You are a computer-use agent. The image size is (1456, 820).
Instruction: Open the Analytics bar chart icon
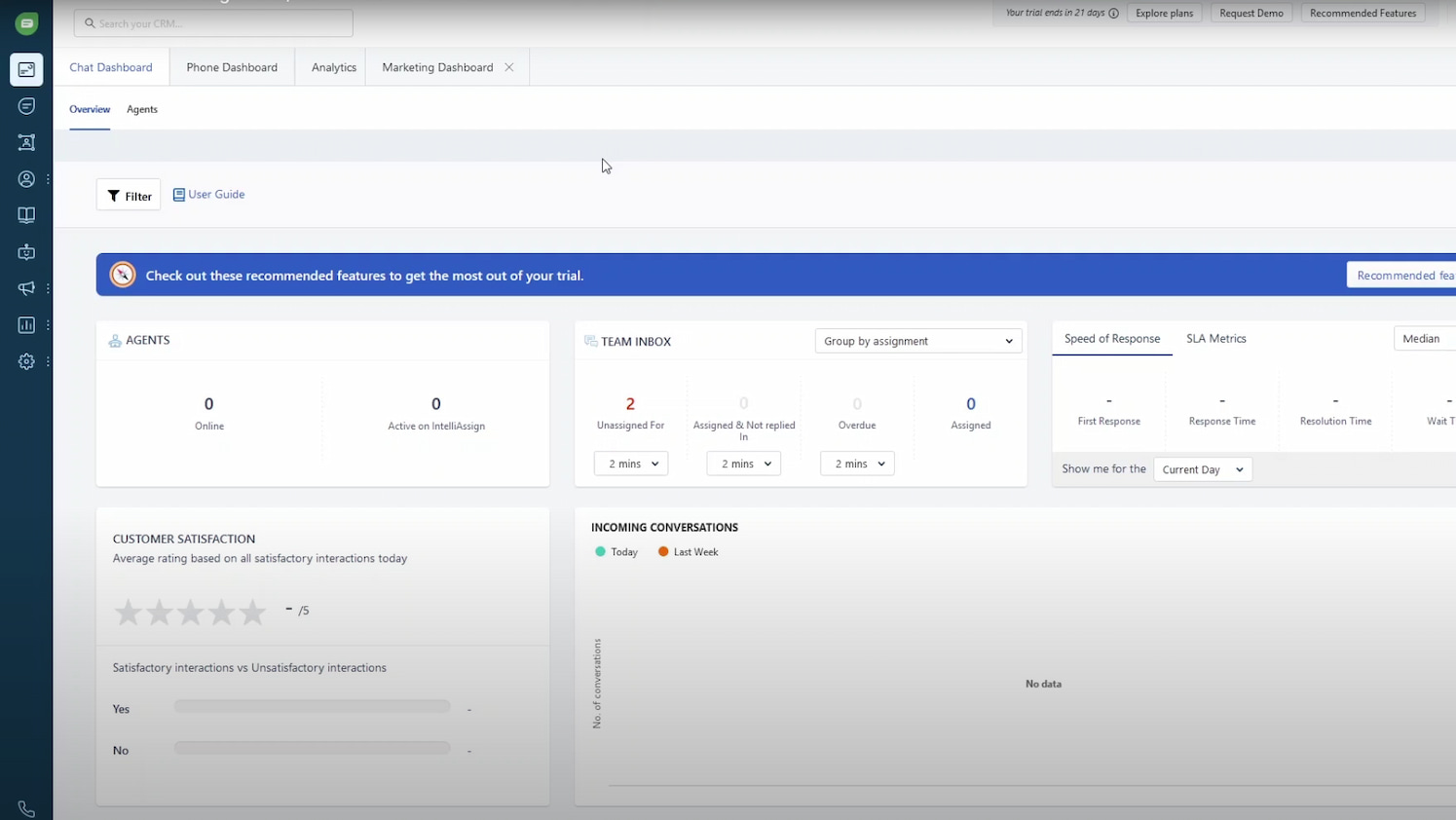click(26, 324)
